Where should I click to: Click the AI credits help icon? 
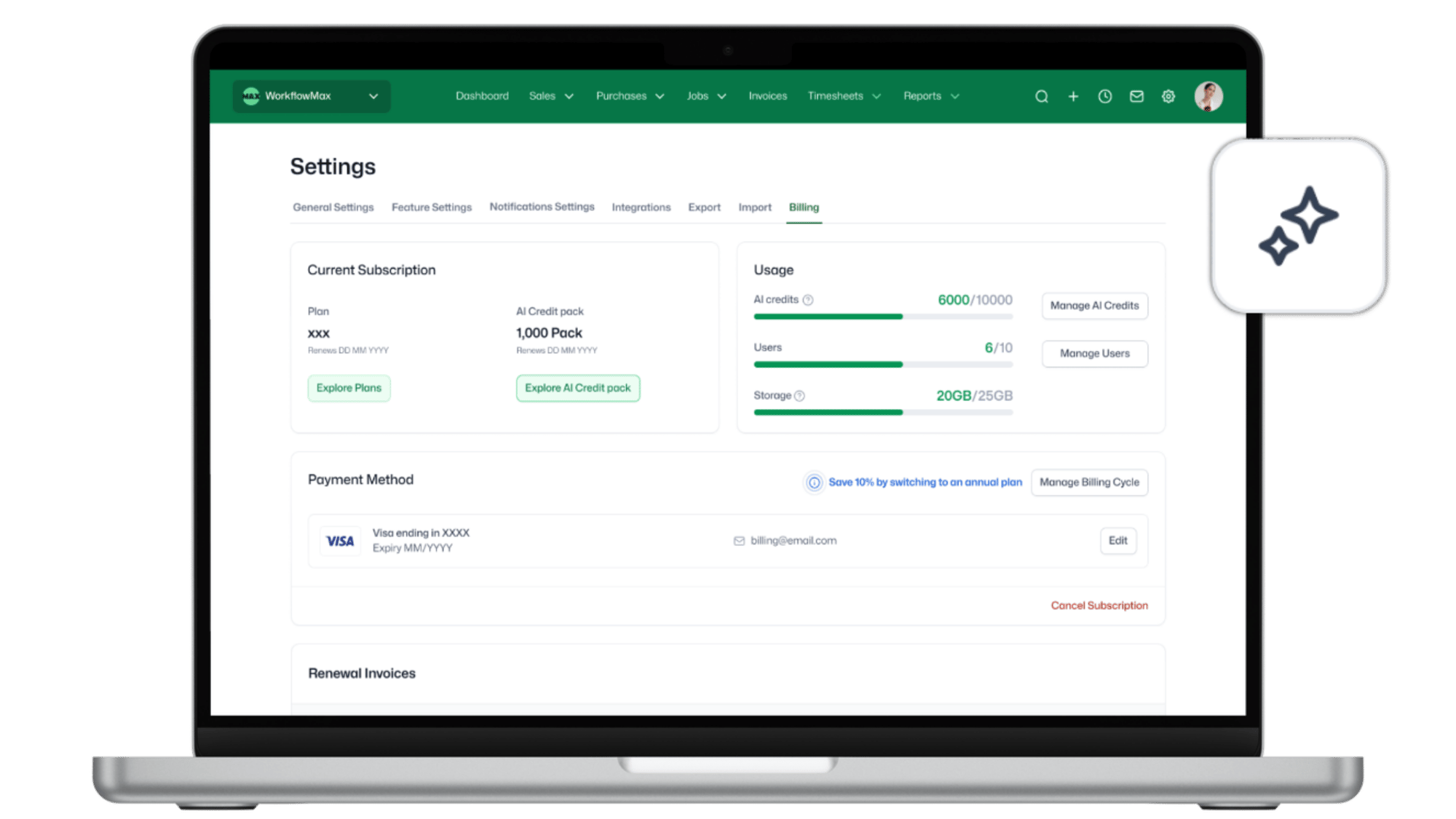(x=808, y=300)
